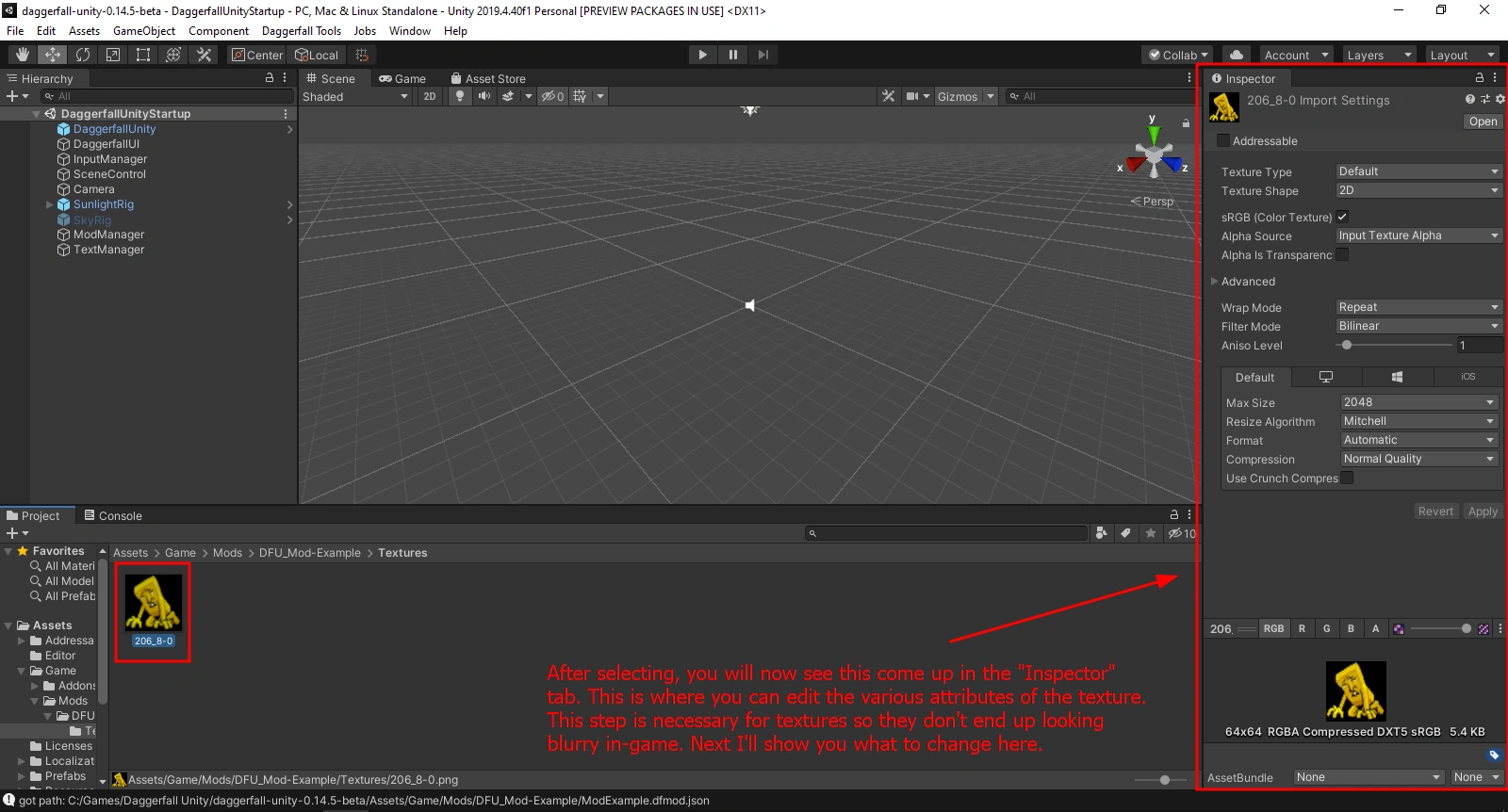The image size is (1508, 812).
Task: Switch to the Asset Store tab
Action: pos(488,78)
